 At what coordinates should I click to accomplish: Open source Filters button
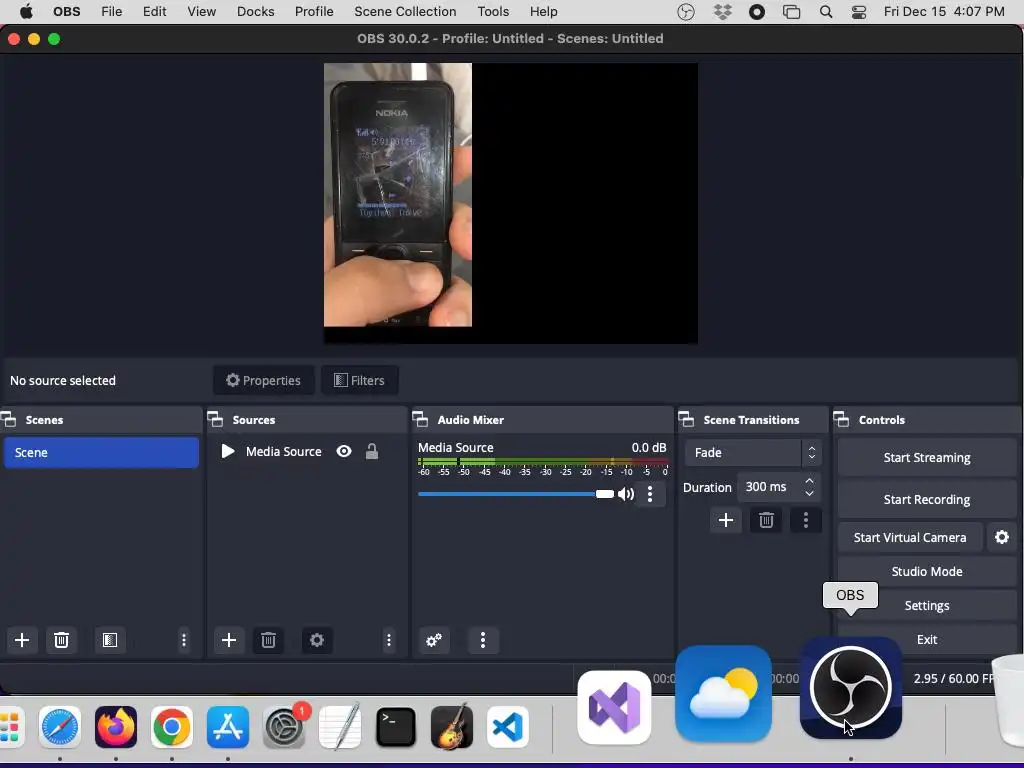[x=359, y=380]
